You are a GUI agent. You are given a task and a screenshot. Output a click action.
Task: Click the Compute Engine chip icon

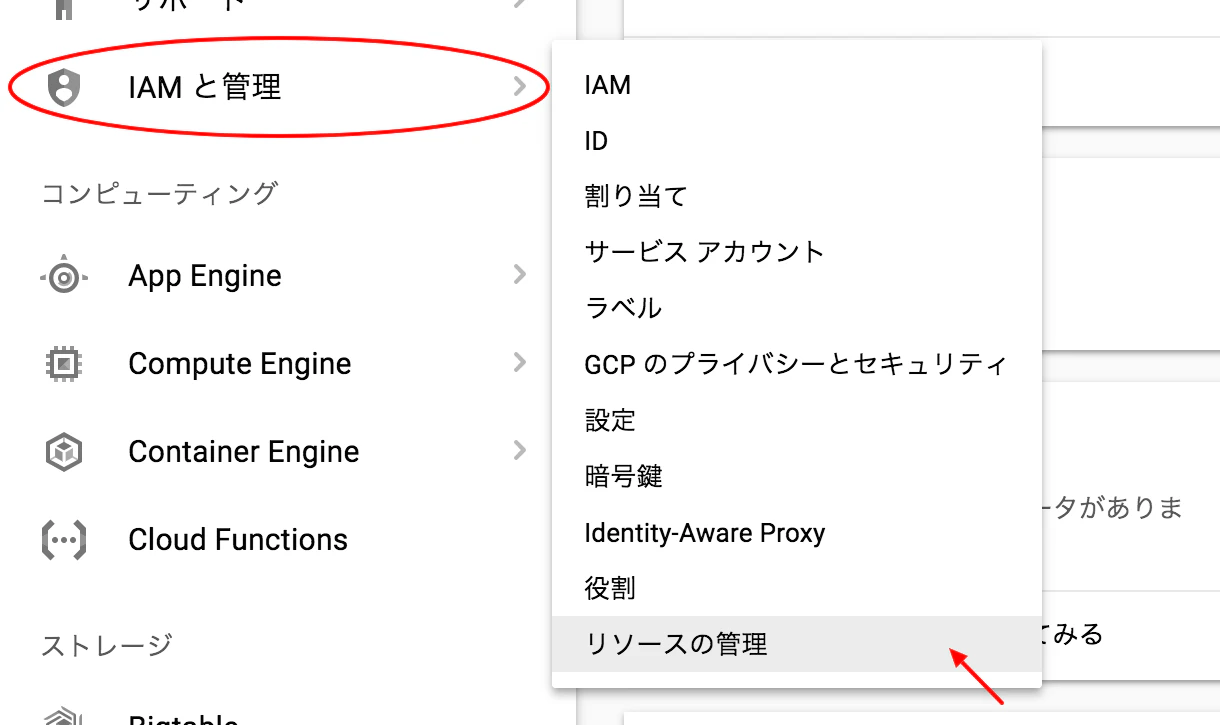pos(62,363)
